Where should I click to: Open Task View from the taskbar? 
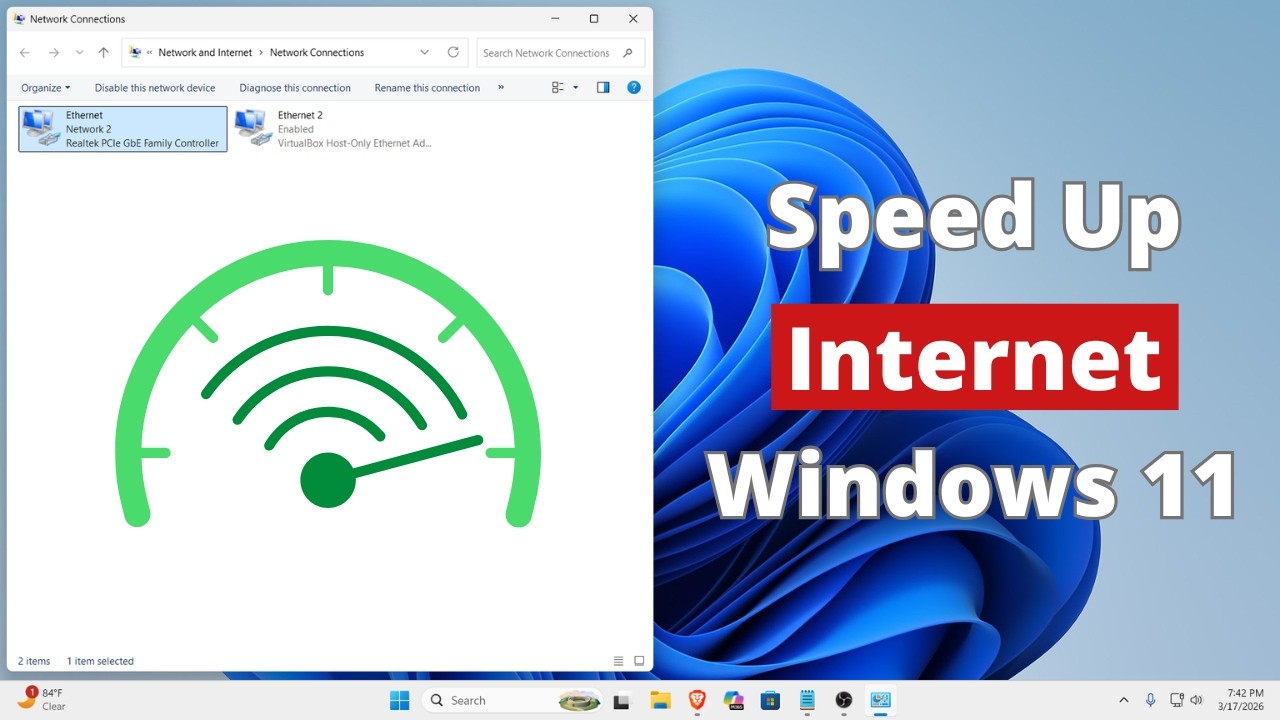[x=621, y=700]
